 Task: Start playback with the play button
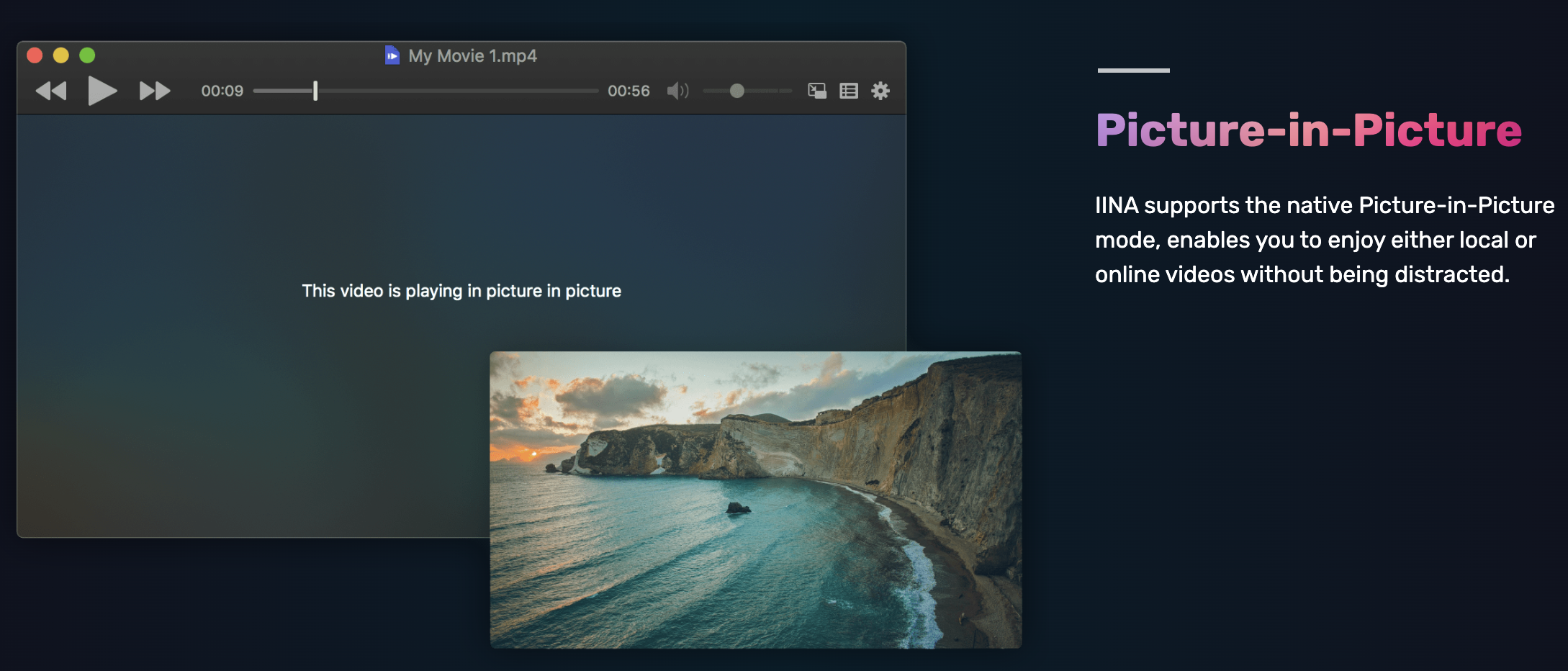click(x=102, y=91)
